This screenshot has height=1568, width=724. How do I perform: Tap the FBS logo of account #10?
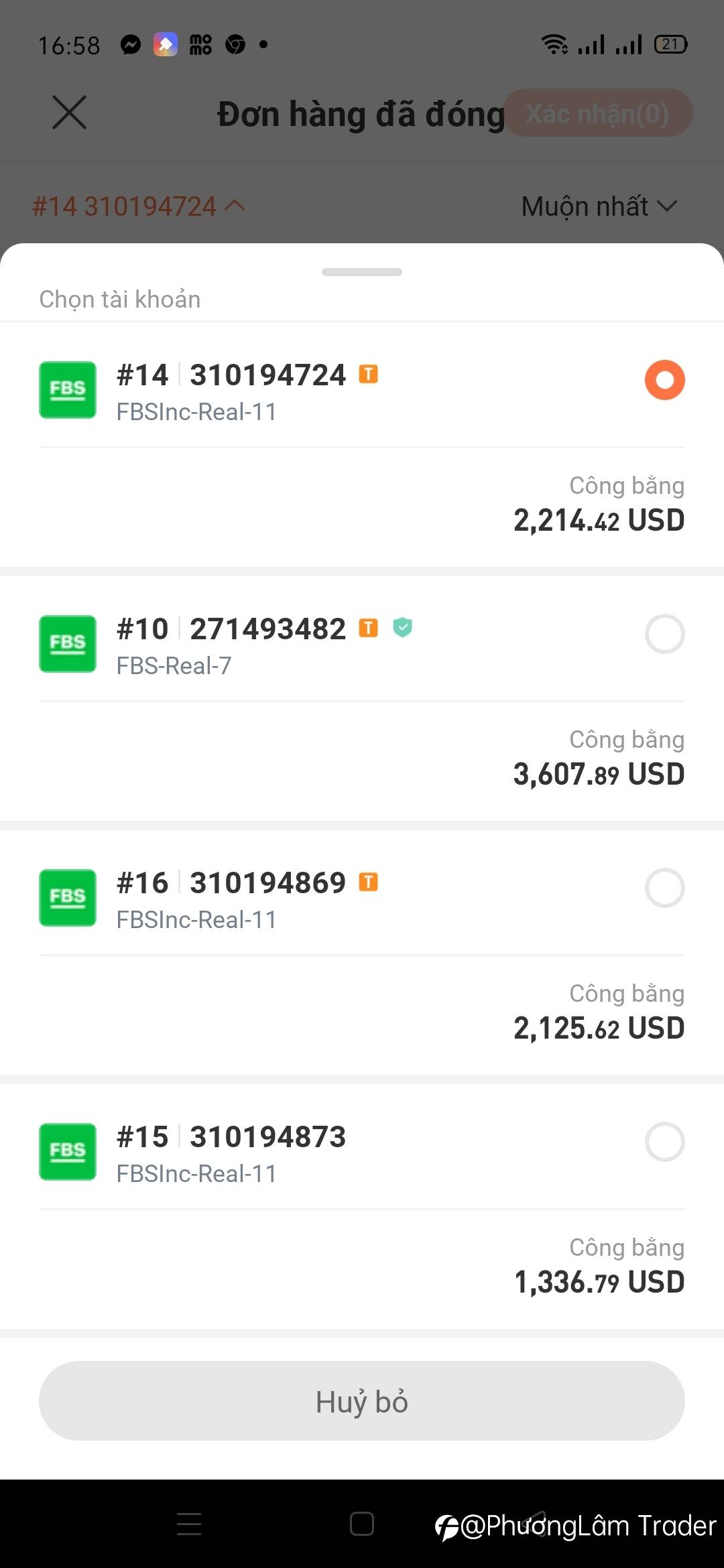click(68, 644)
